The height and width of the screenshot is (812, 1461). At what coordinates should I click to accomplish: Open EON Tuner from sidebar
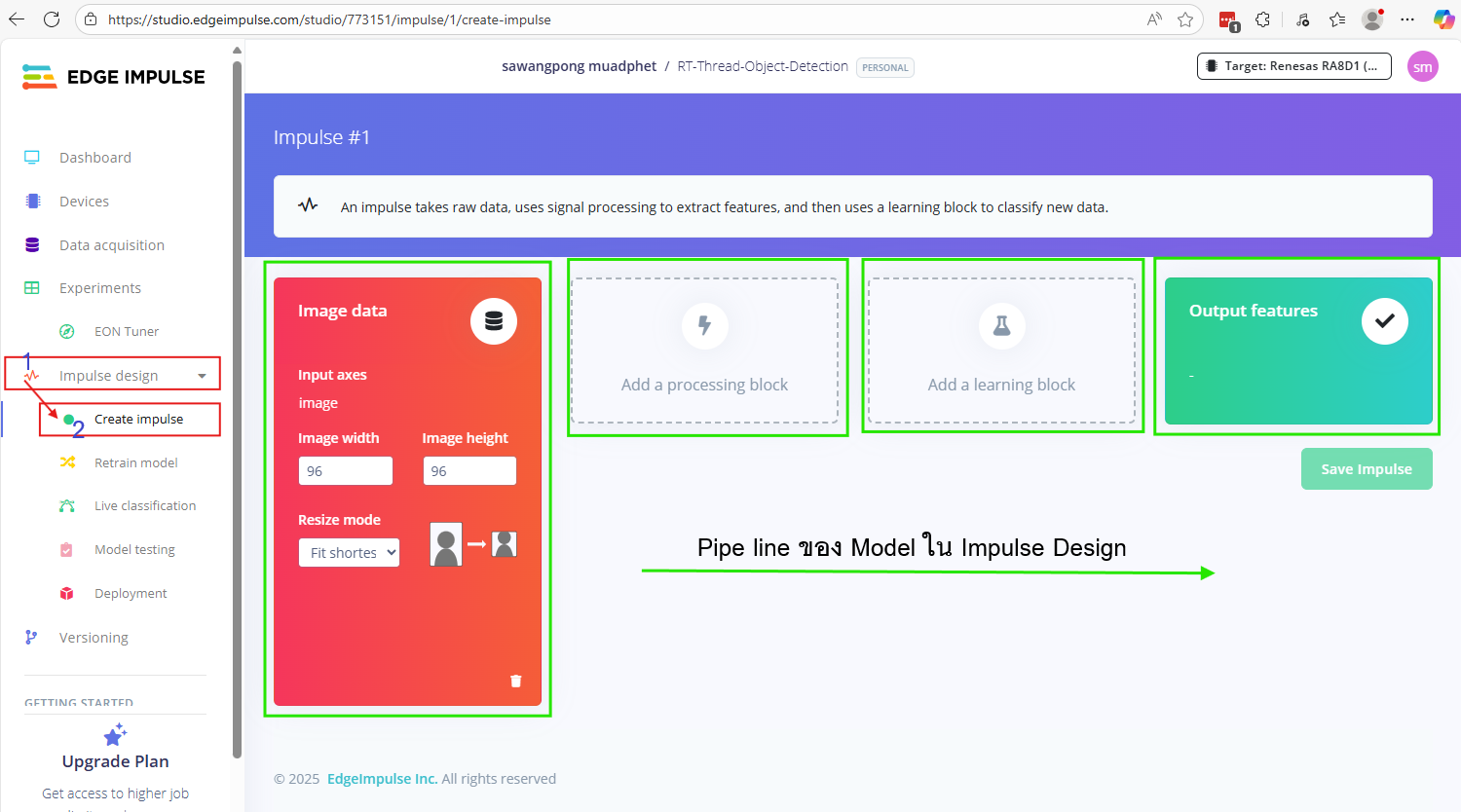coord(126,332)
